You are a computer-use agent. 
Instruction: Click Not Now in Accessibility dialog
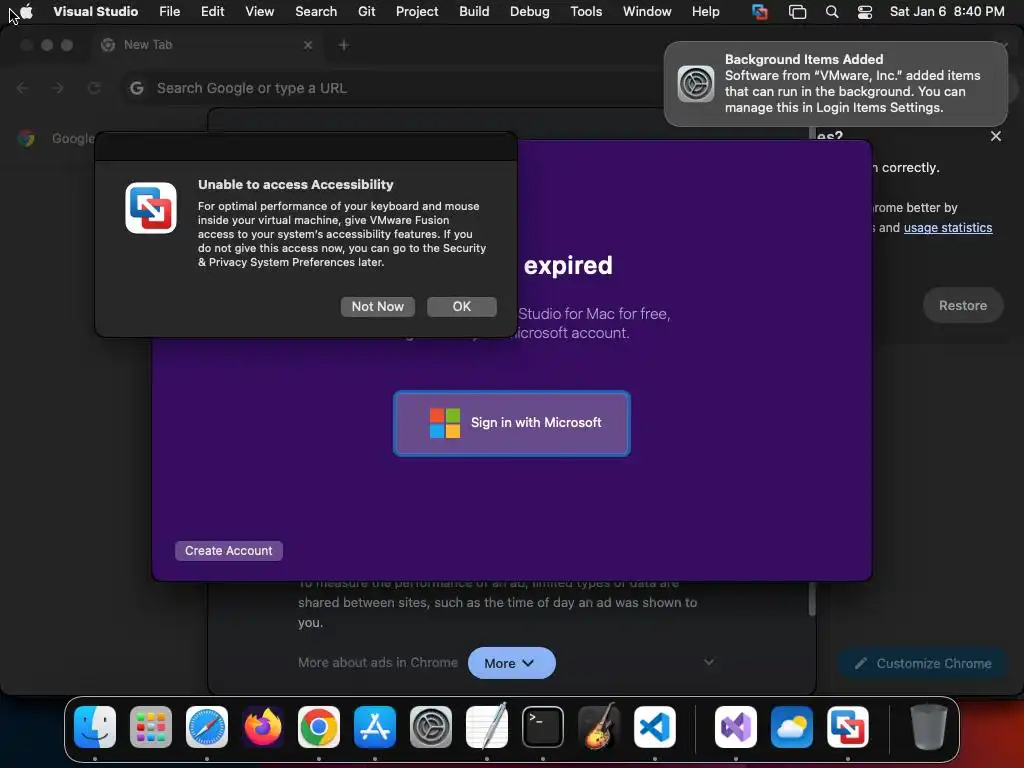pos(377,306)
